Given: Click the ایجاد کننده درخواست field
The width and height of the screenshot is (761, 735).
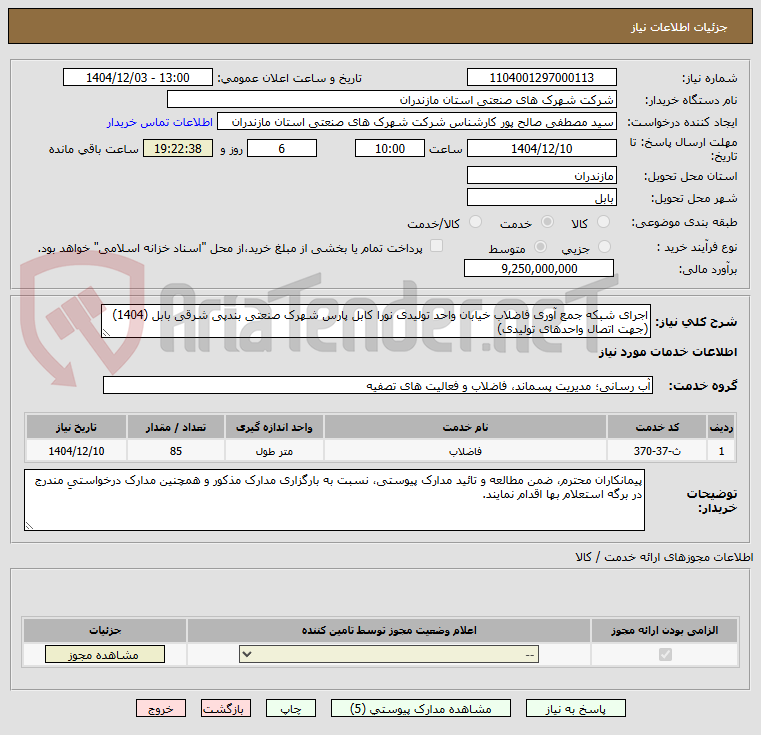Looking at the screenshot, I should coord(416,121).
